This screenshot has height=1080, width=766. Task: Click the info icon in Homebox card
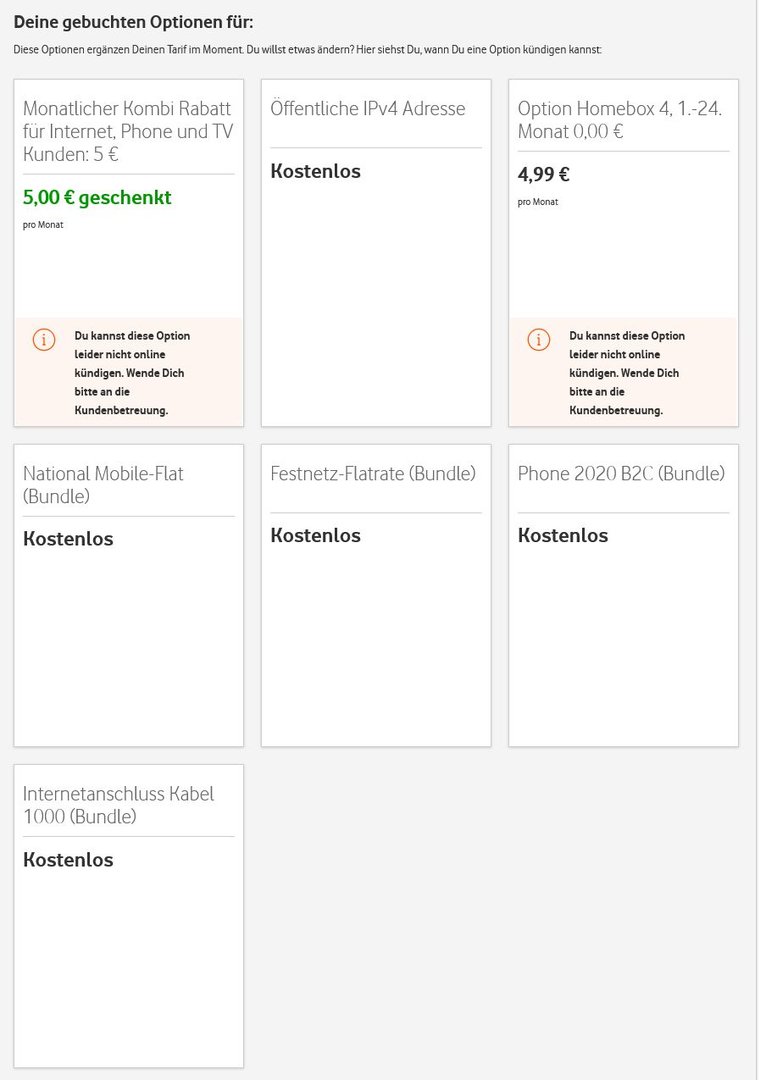coord(539,340)
